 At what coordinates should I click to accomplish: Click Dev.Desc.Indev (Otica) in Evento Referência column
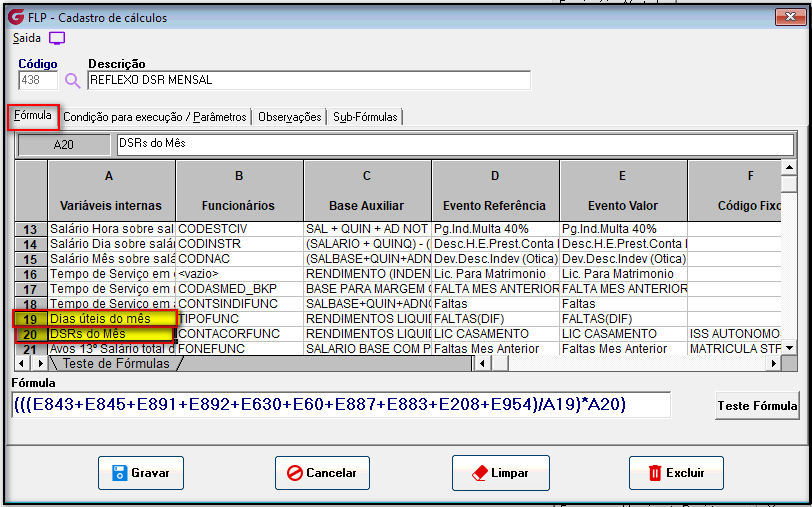tap(496, 259)
